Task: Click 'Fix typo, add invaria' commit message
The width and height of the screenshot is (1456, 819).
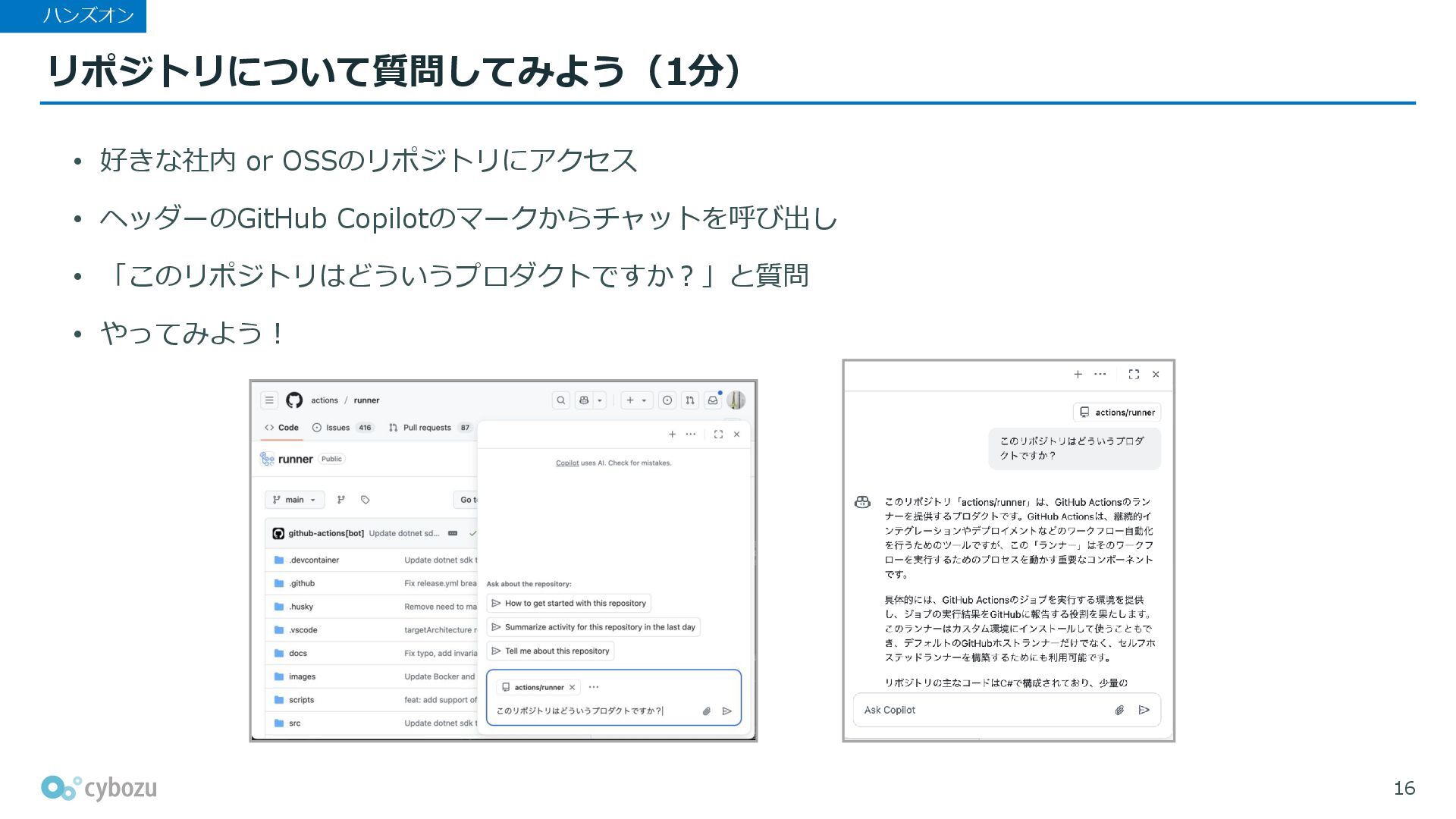Action: [x=441, y=653]
